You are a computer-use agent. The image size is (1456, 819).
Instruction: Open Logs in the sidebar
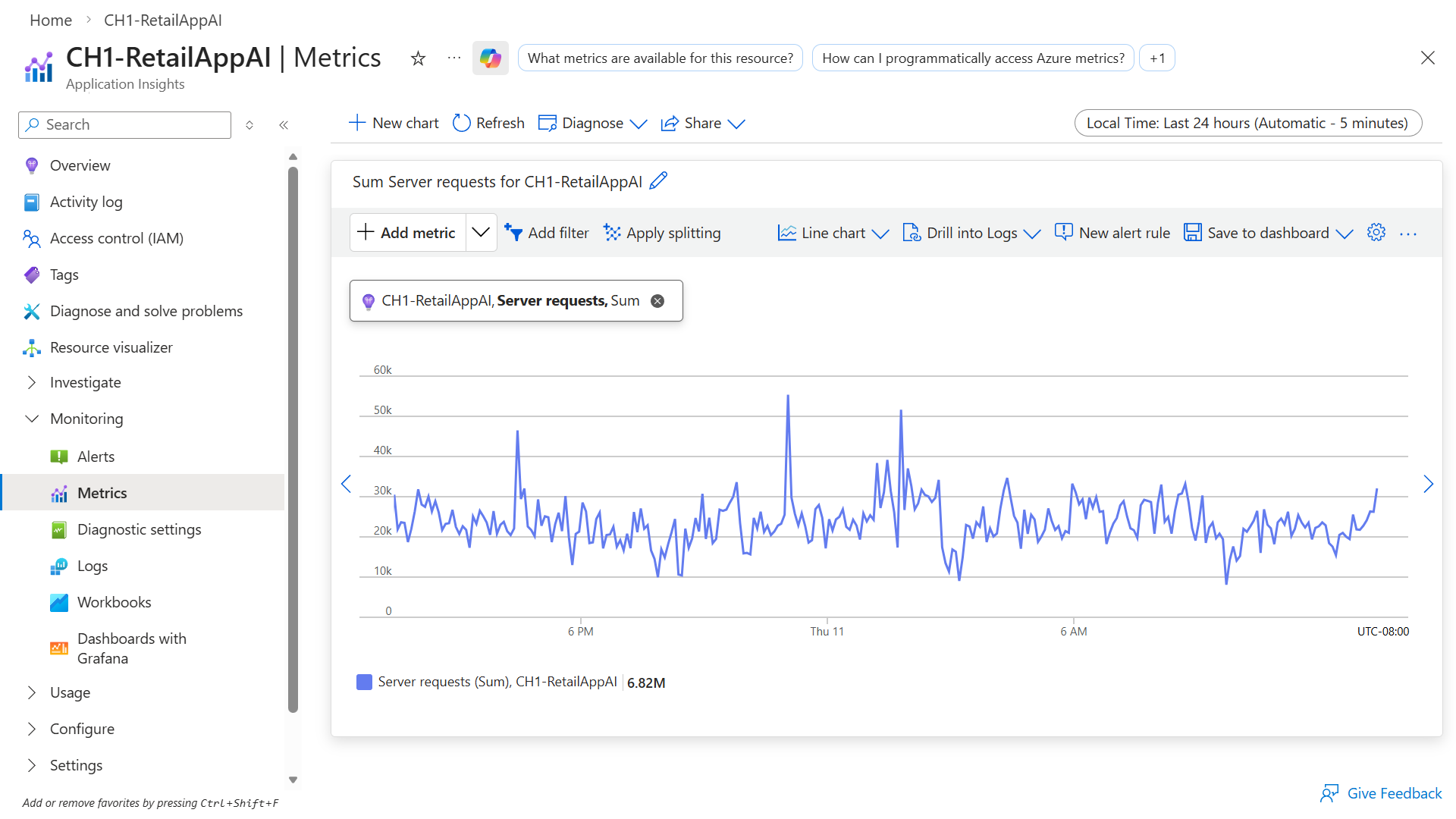tap(93, 566)
